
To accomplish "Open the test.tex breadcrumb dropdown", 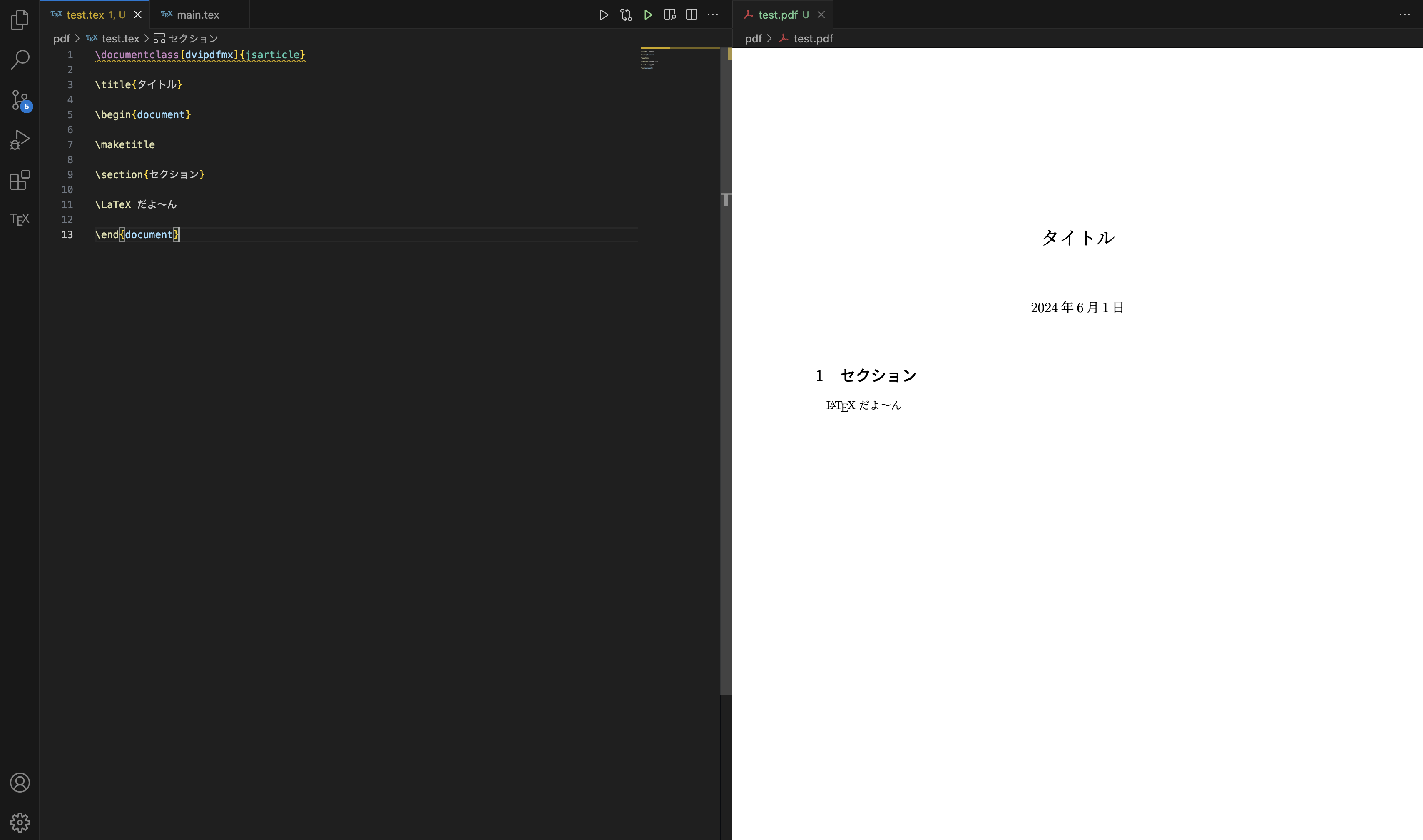I will point(121,38).
